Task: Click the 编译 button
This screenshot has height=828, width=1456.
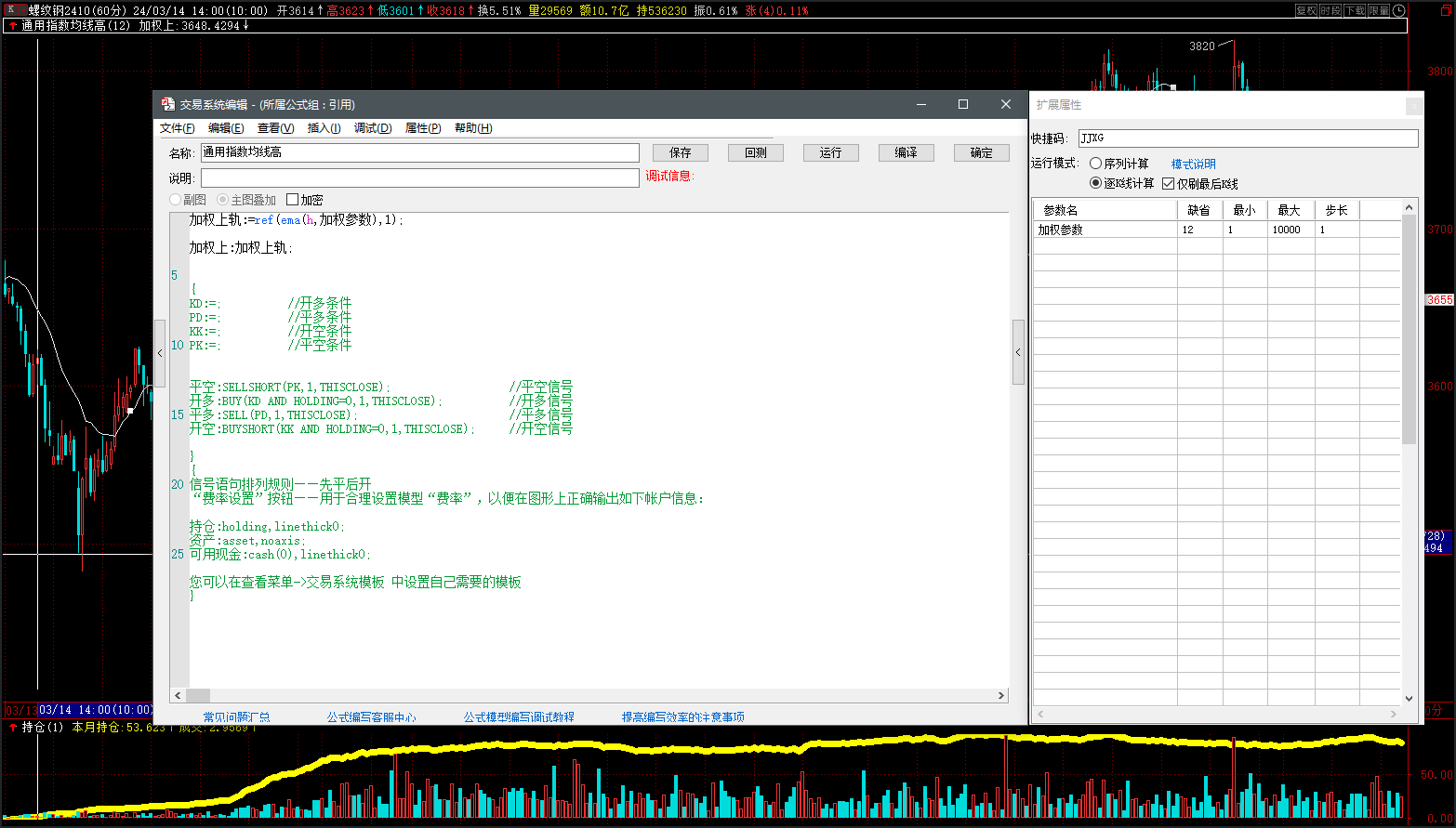Action: point(907,152)
